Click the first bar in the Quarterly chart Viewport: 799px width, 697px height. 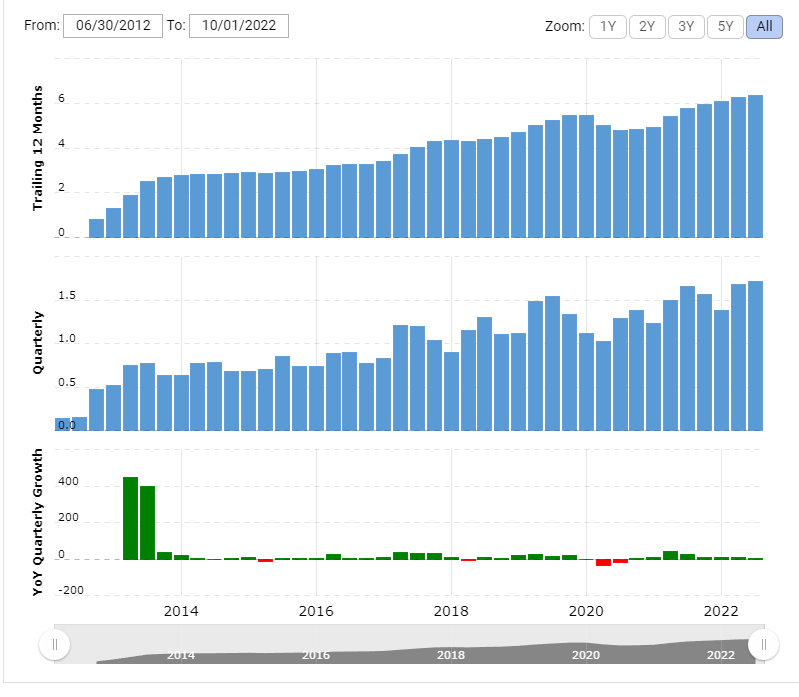(62, 424)
